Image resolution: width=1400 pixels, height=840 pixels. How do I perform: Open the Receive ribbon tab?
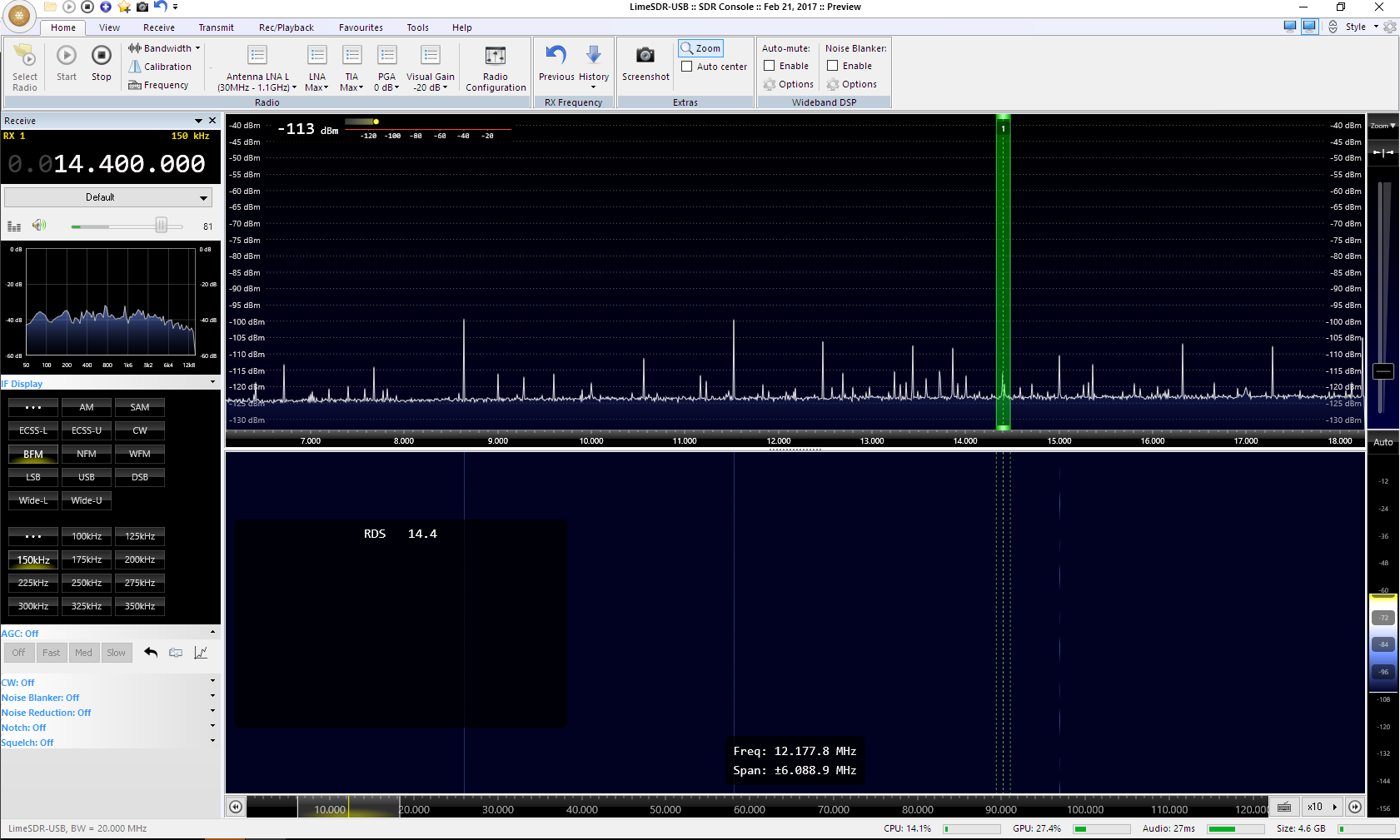(158, 27)
